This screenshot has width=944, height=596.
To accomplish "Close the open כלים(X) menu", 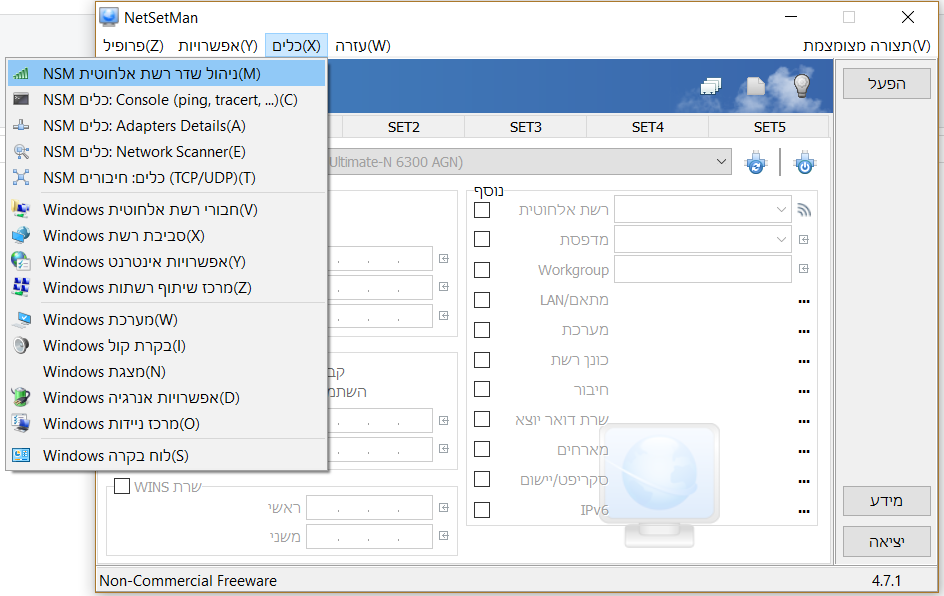I will (x=296, y=46).
